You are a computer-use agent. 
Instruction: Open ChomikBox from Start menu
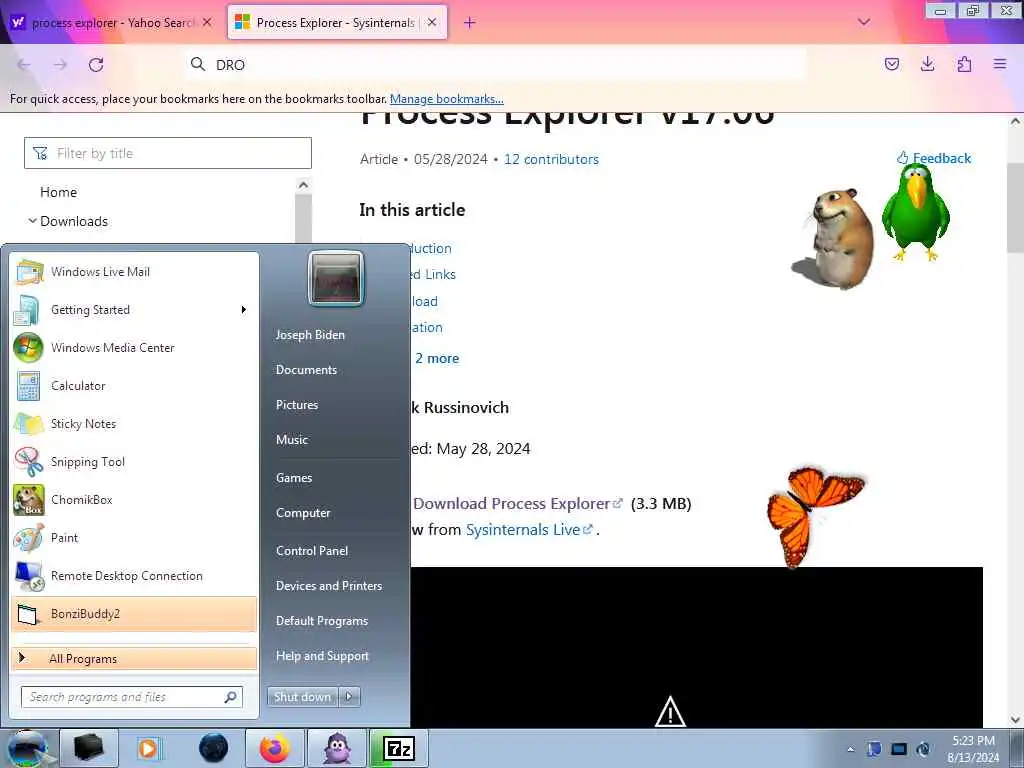pos(135,500)
